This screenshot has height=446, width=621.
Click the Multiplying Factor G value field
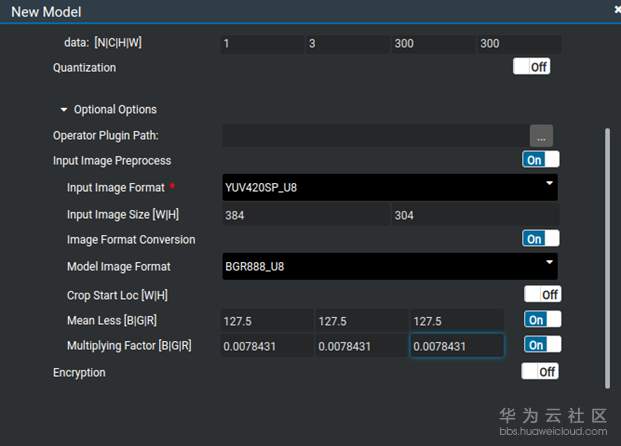coord(360,346)
